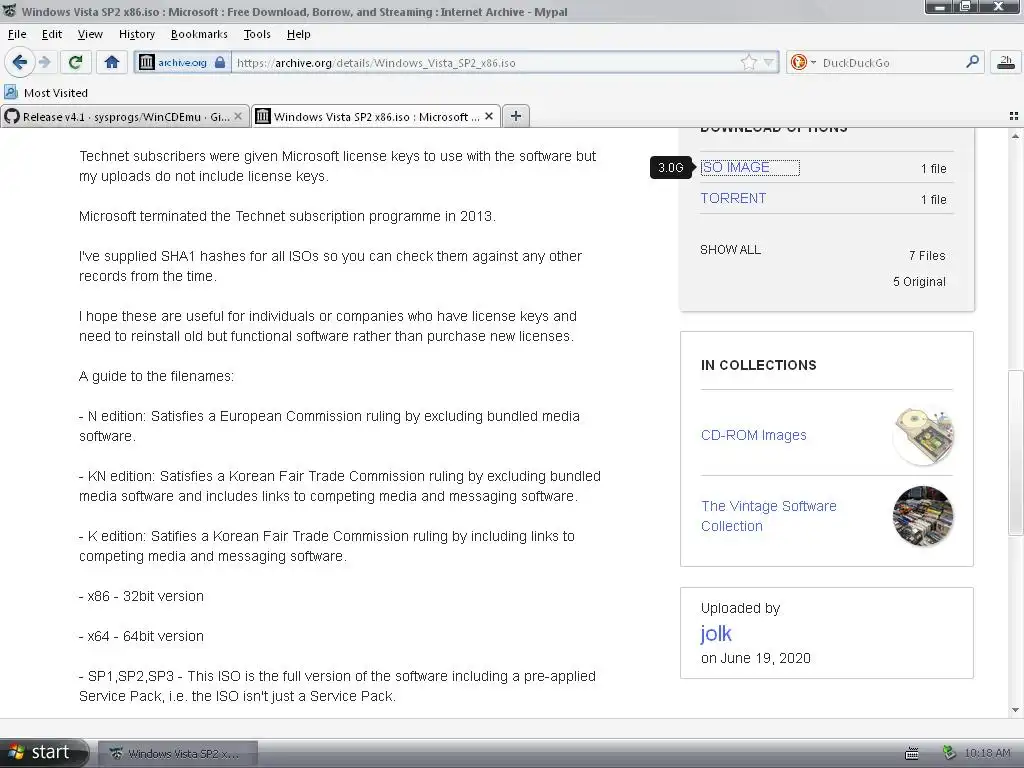Open the Bookmarks menu
1024x768 pixels.
point(199,34)
